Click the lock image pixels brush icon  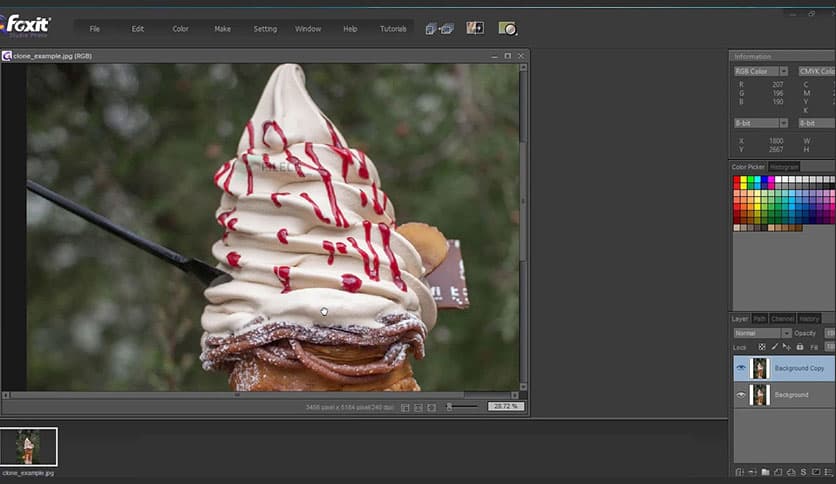click(777, 347)
